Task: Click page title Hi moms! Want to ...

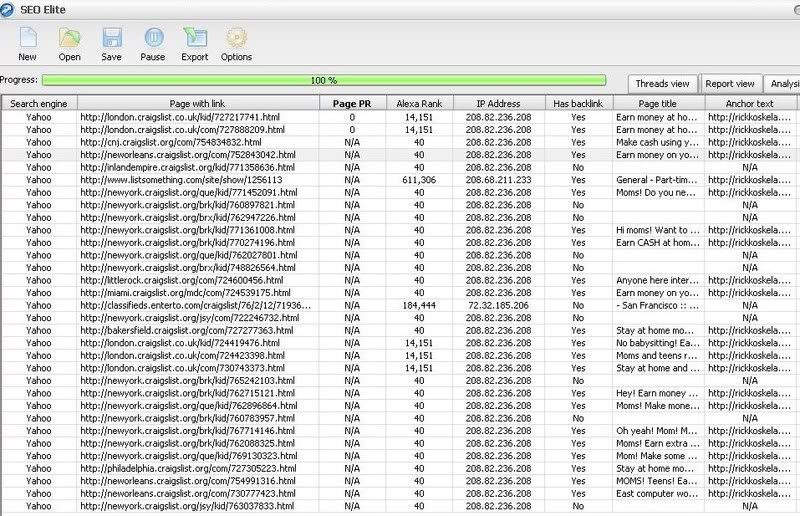Action: 658,230
